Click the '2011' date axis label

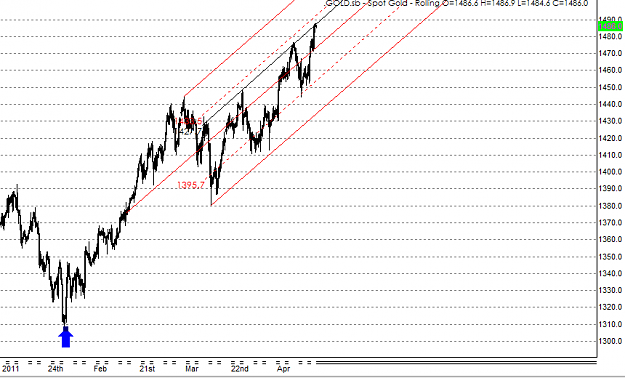(10, 369)
